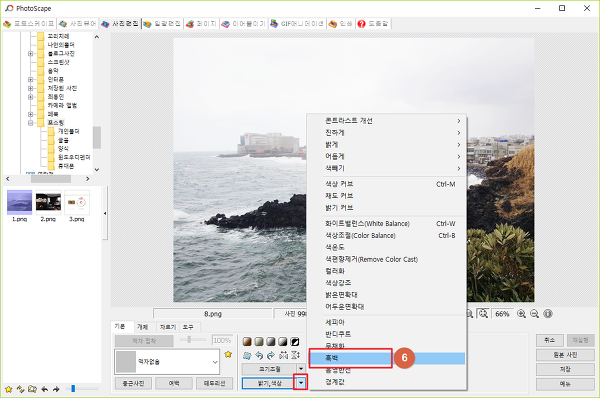Click the folder tree scroll-down arrow
The image size is (600, 398).
coord(97,170)
